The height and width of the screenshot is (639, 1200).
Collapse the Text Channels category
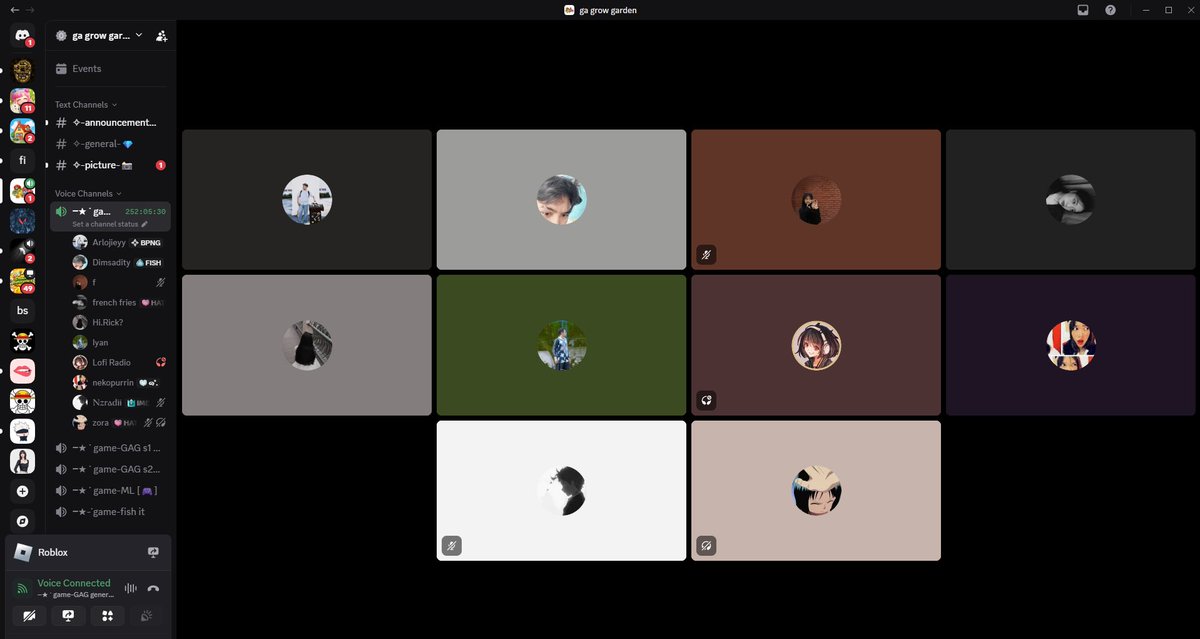coord(86,104)
